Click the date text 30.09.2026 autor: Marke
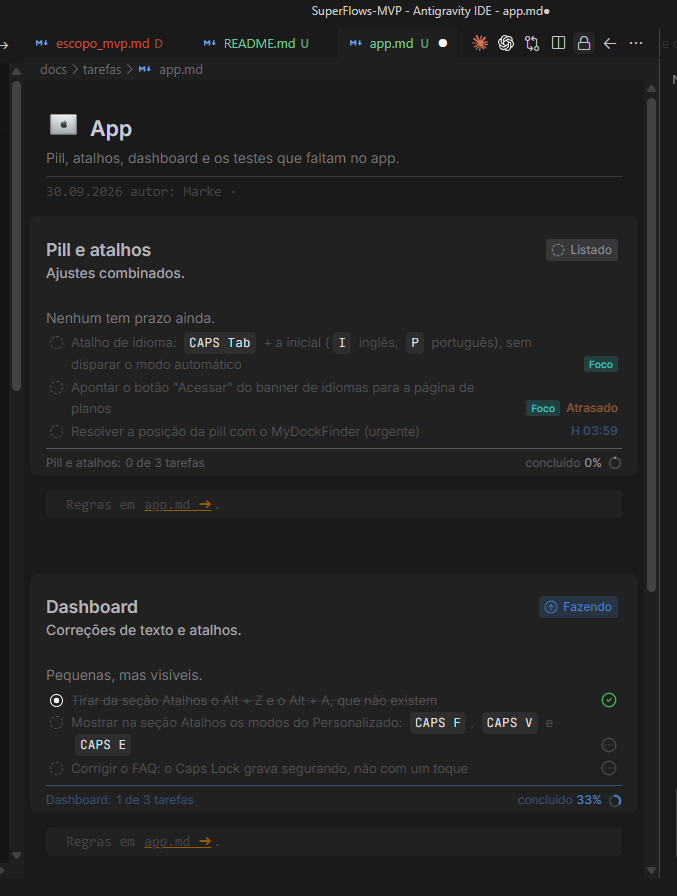 (x=134, y=192)
